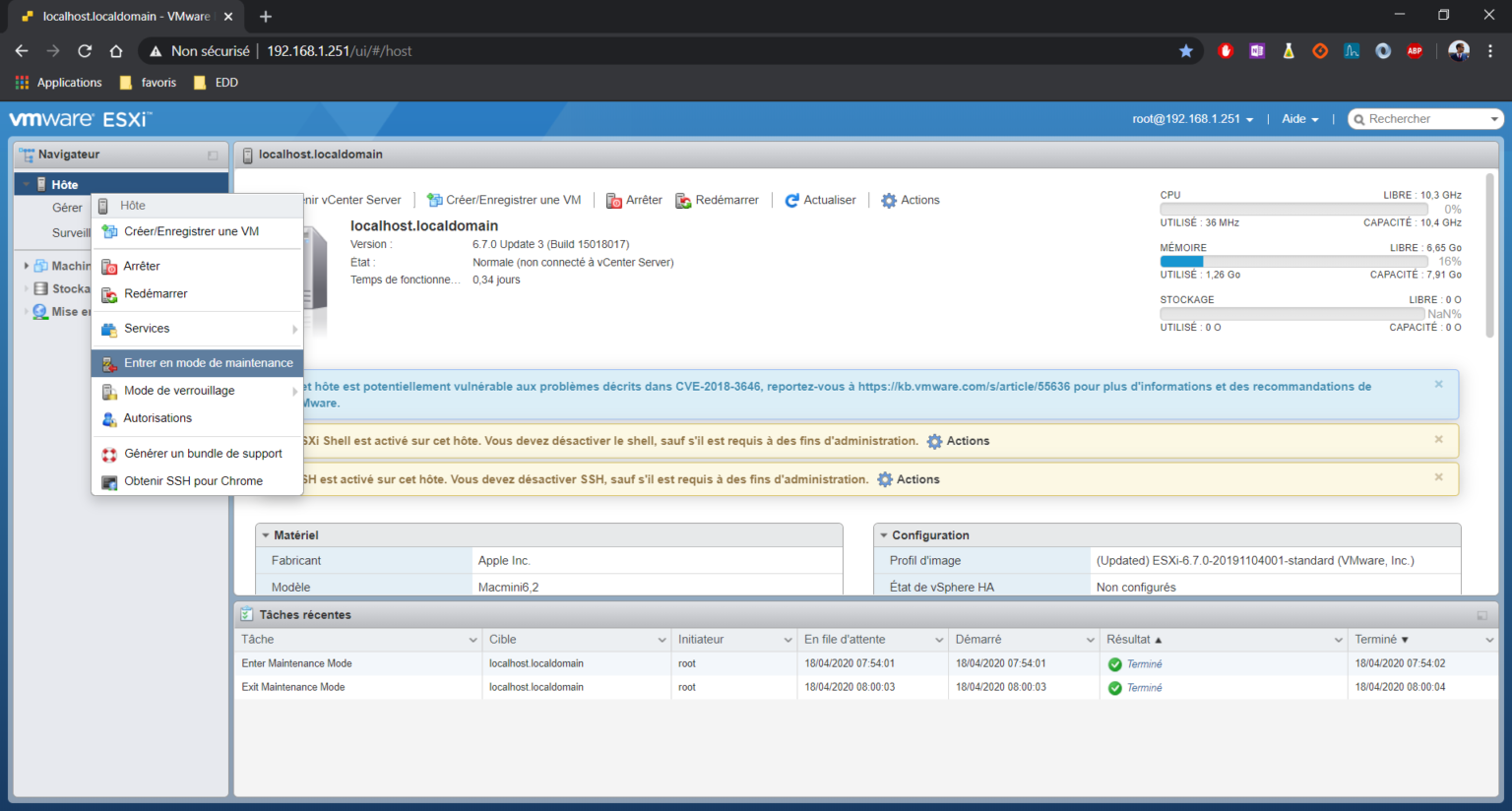Click the Actualiser refresh icon
The height and width of the screenshot is (811, 1512).
coord(791,200)
